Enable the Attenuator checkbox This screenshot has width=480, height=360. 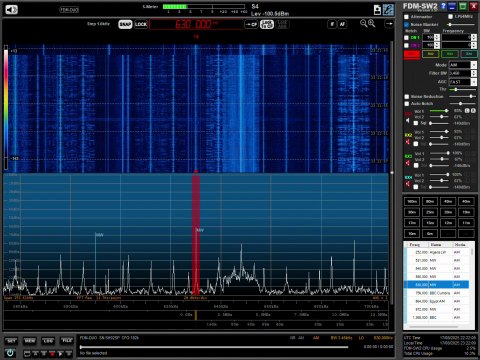pyautogui.click(x=406, y=17)
